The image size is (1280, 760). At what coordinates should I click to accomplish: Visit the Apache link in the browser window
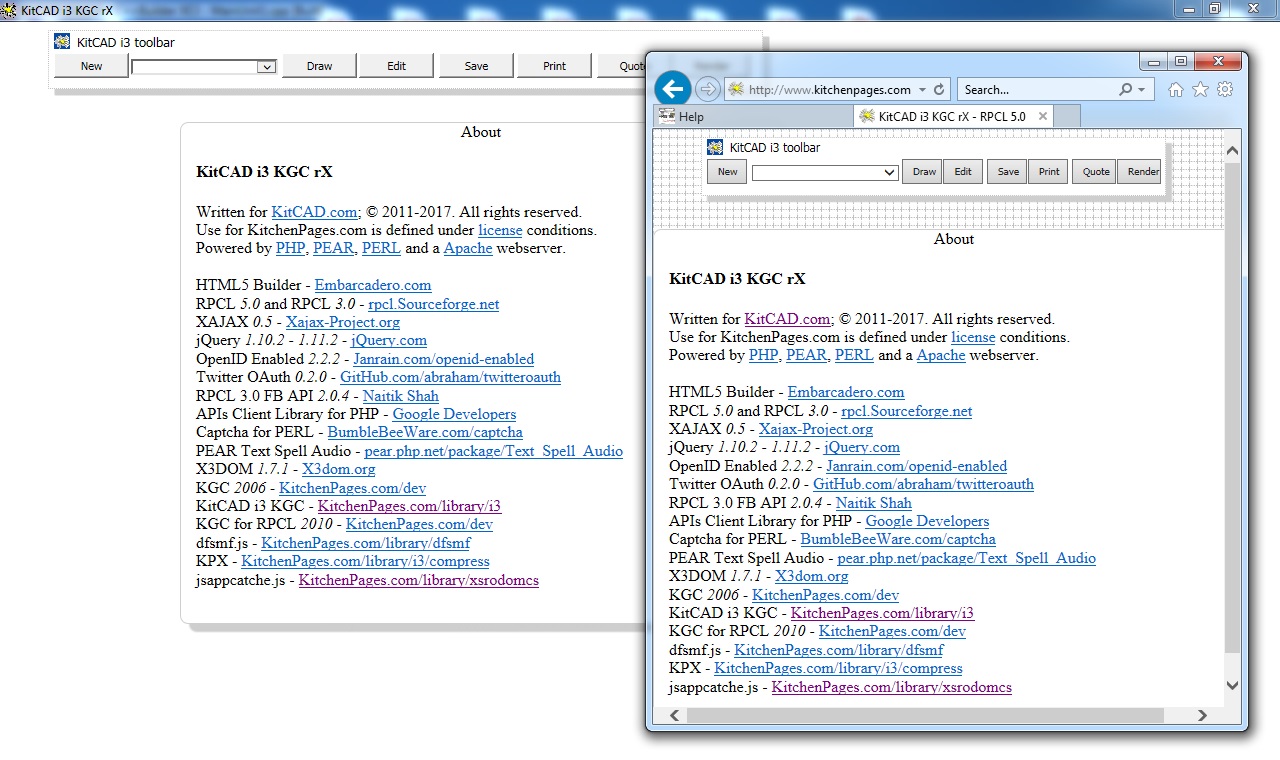941,355
